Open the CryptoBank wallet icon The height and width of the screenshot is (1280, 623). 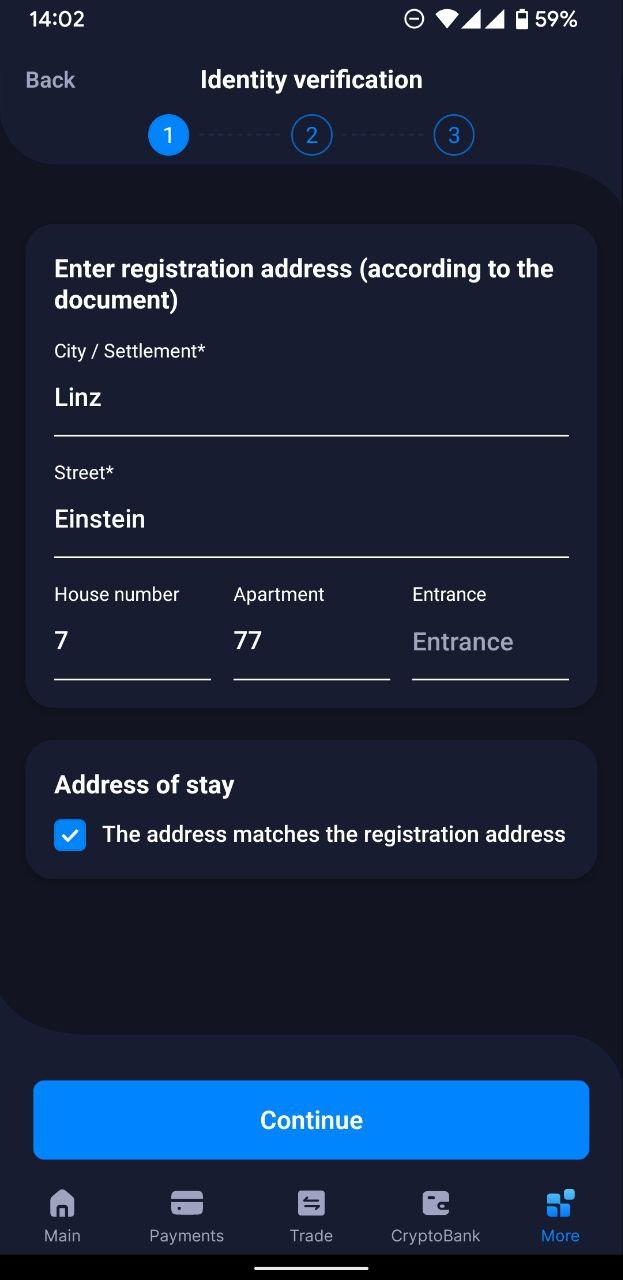(x=435, y=1203)
